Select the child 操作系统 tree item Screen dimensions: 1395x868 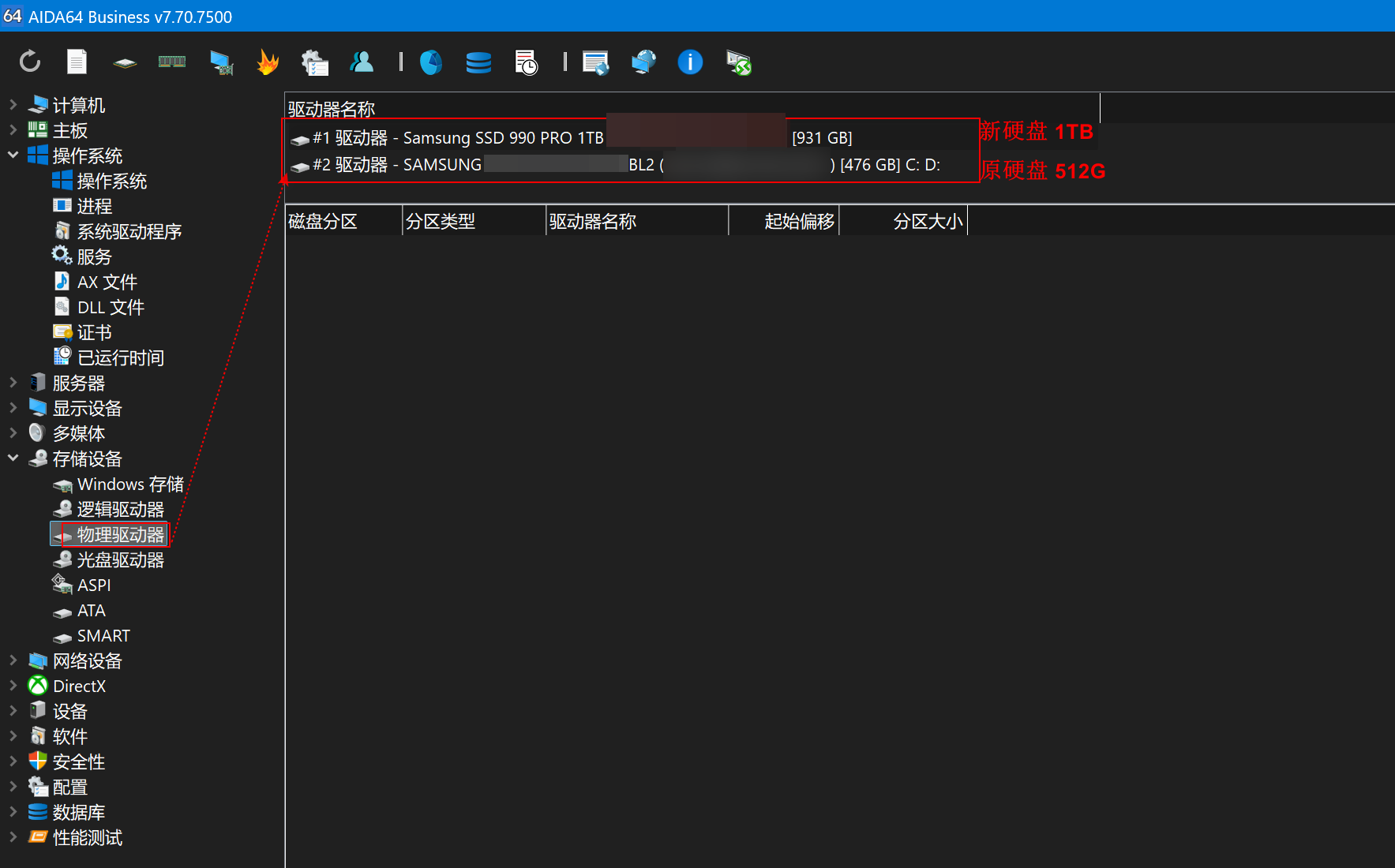pos(100,181)
